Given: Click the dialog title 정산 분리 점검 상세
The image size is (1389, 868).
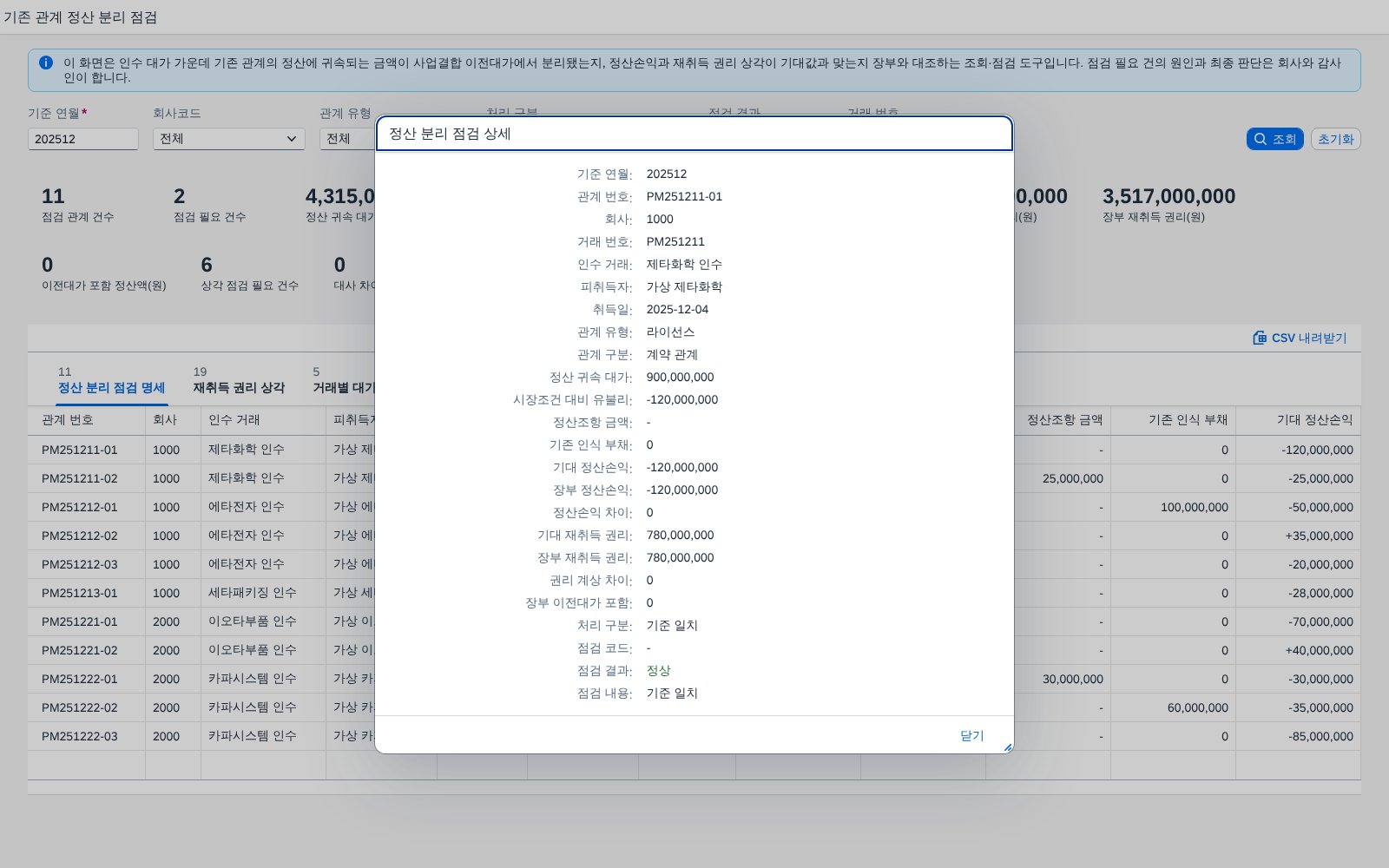Looking at the screenshot, I should pyautogui.click(x=450, y=134).
